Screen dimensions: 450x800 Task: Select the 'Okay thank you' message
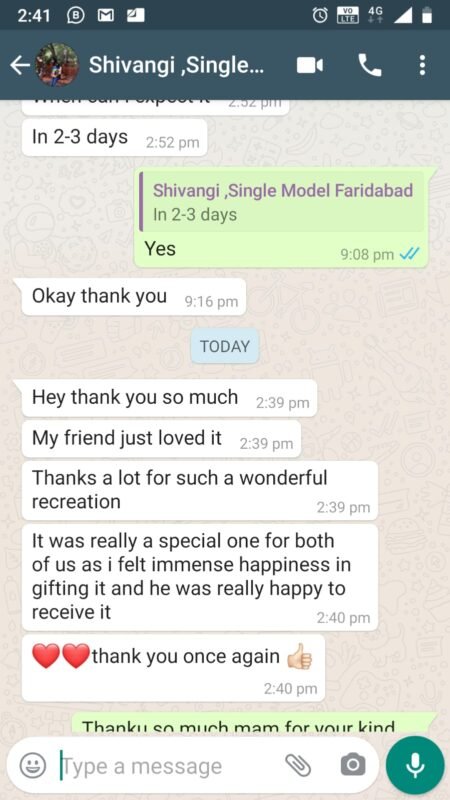coord(134,297)
